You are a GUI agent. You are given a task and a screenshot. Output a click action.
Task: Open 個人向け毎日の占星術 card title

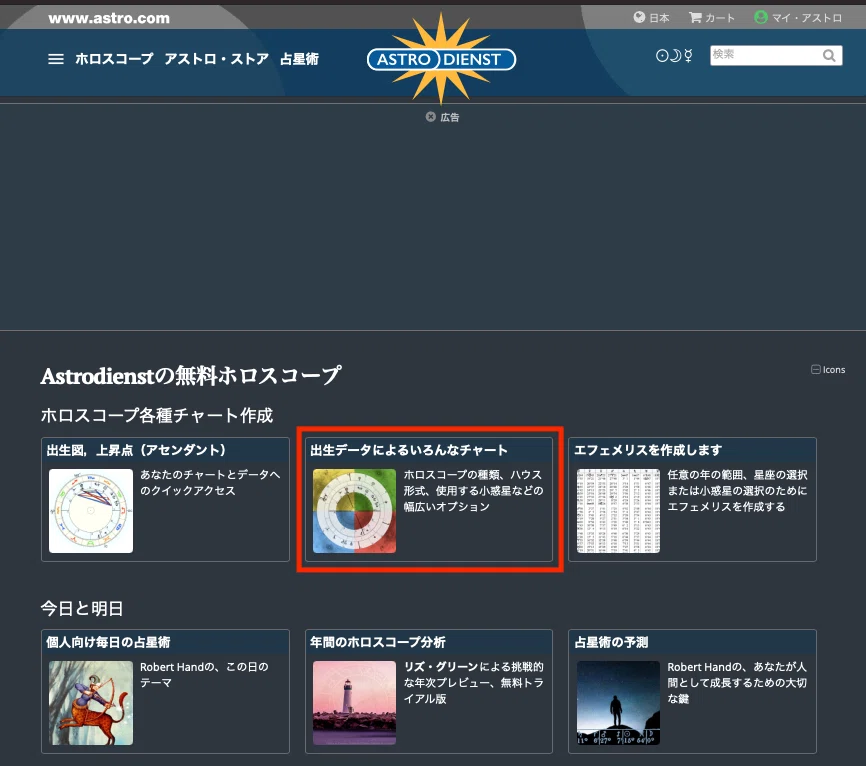point(108,642)
